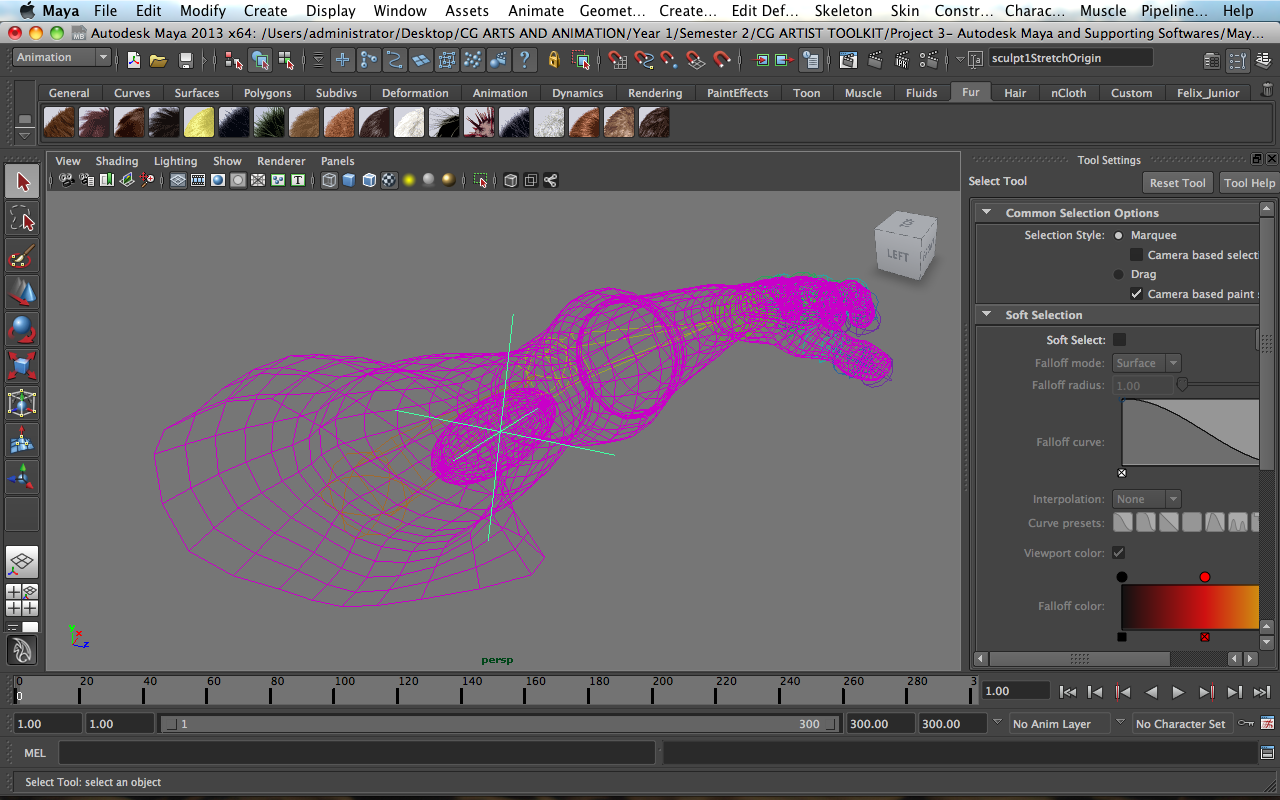Click the Tool Help button
This screenshot has height=800, width=1280.
coord(1249,183)
